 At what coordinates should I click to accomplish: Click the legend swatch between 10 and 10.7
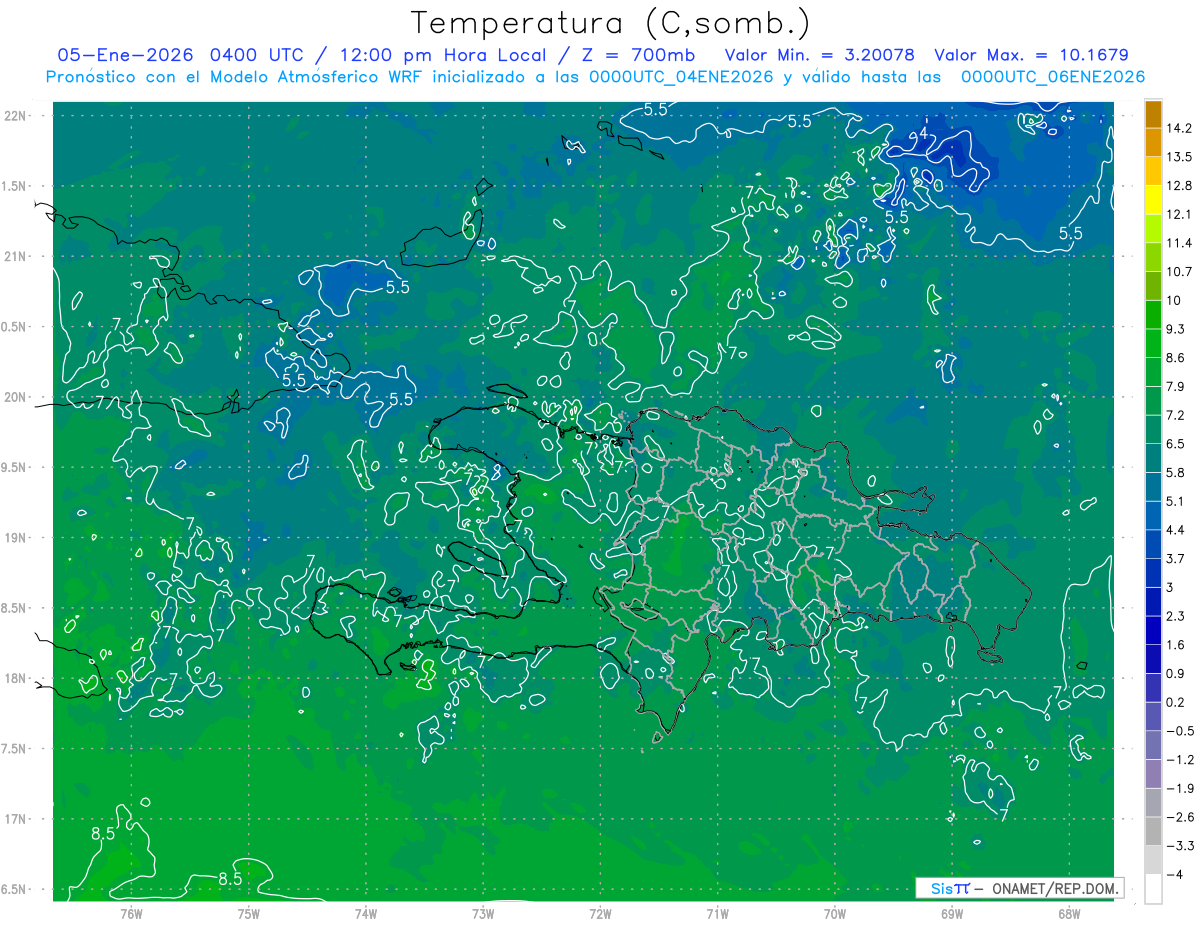pos(1153,286)
